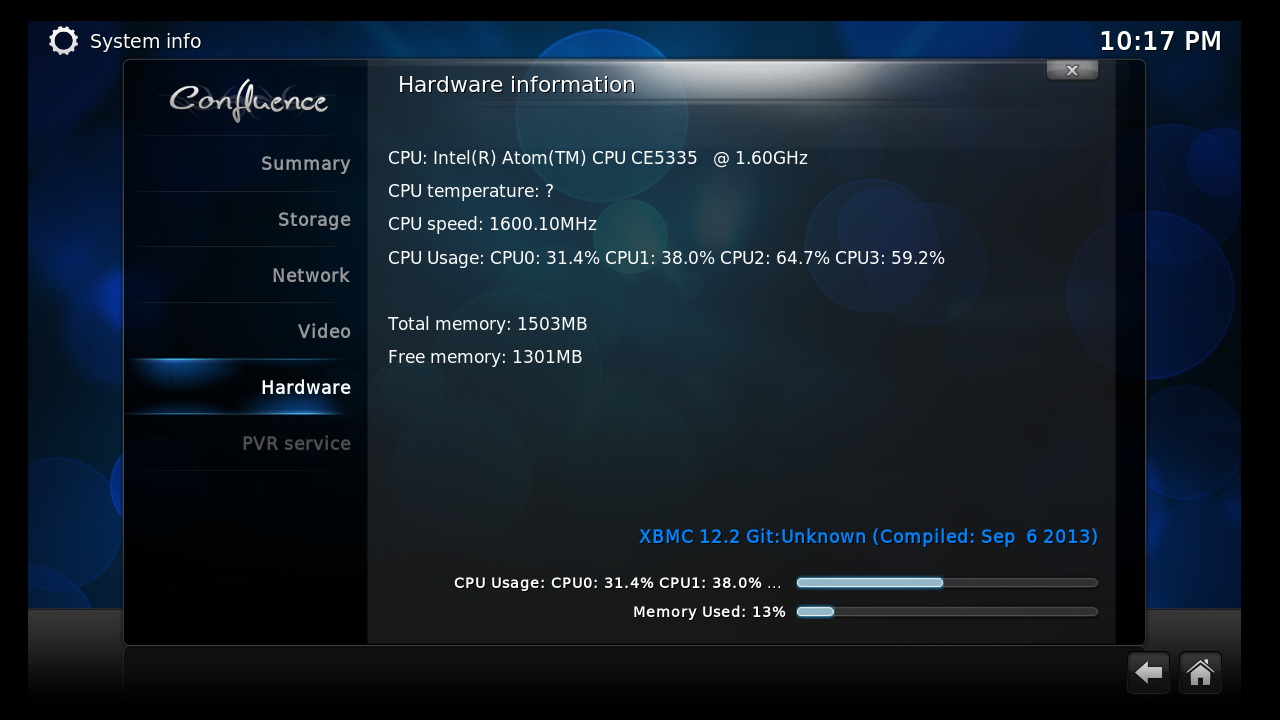Click the bottom truncated CPU Usage label
1280x720 pixels.
618,583
